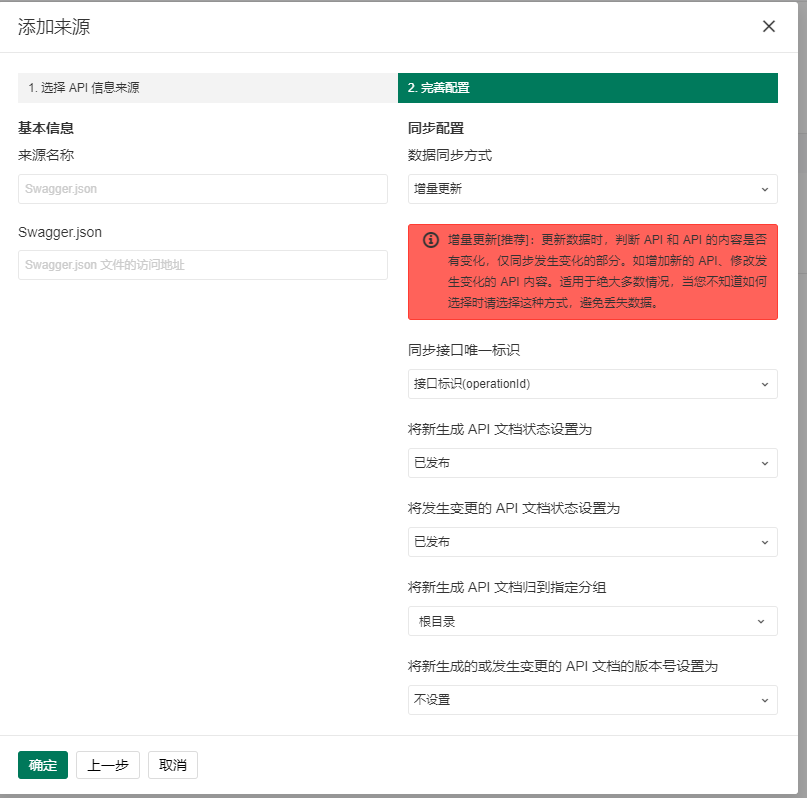Open the API document group dropdown showing 根目录

tap(592, 621)
